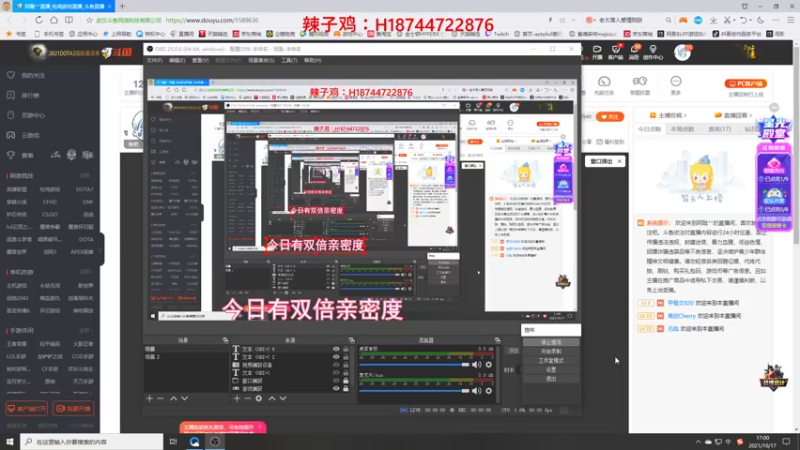Click 工作室模式 button in OBS
This screenshot has height=450, width=800.
coord(551,361)
